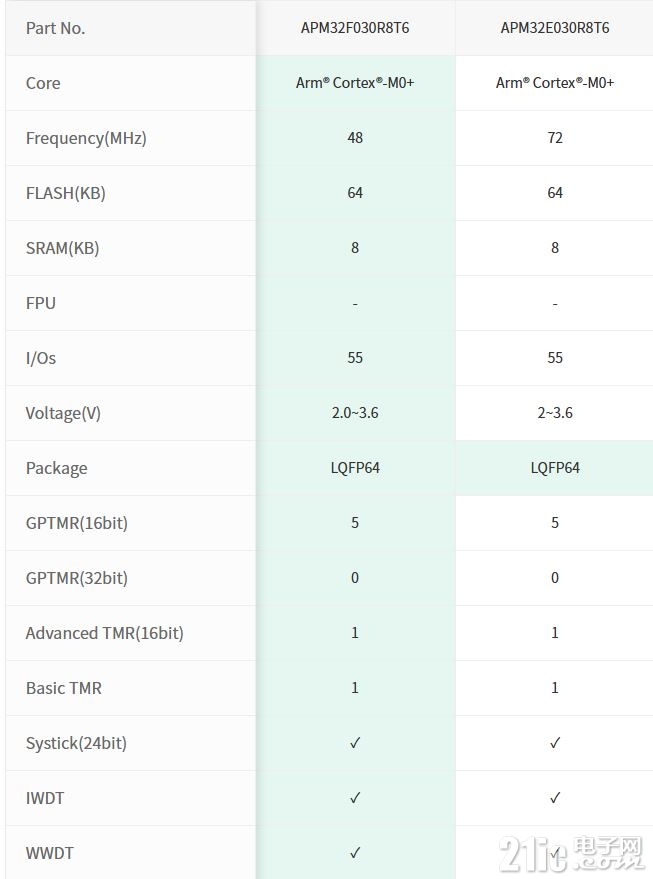Click the GPTMR(32bit) row label

point(77,578)
